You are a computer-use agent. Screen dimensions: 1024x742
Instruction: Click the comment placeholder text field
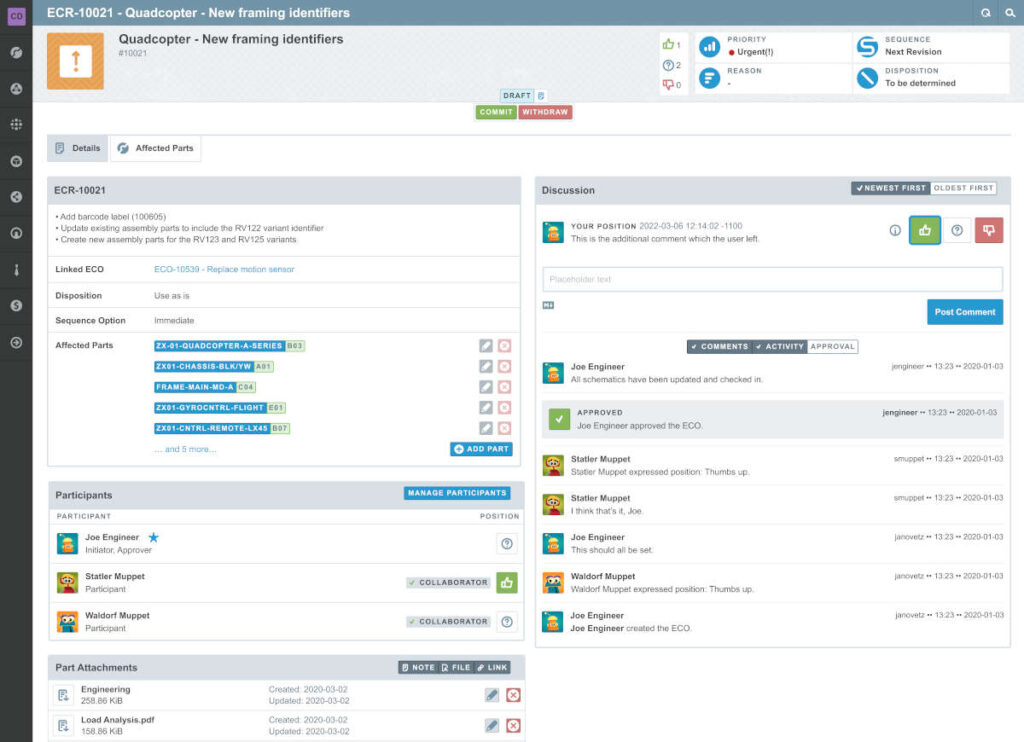[x=773, y=279]
